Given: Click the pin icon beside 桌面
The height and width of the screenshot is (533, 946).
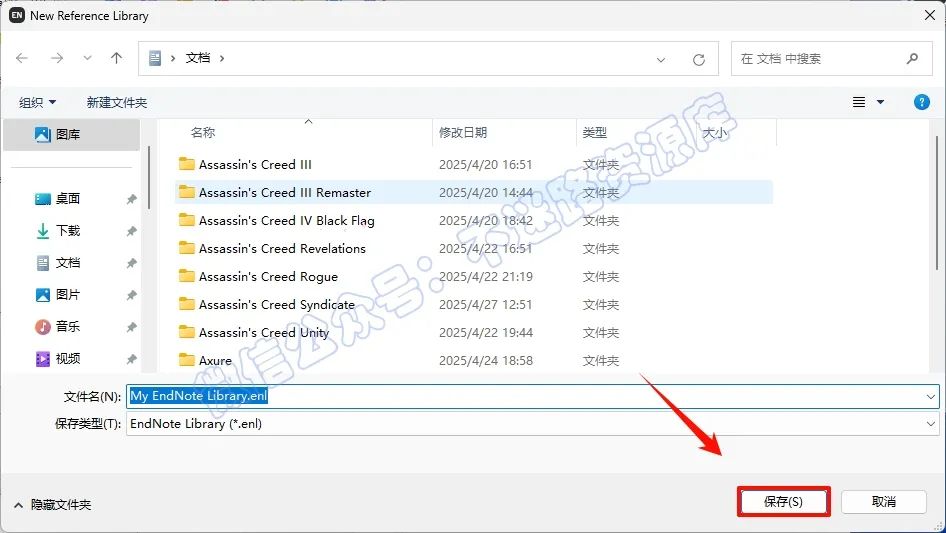Looking at the screenshot, I should point(131,199).
